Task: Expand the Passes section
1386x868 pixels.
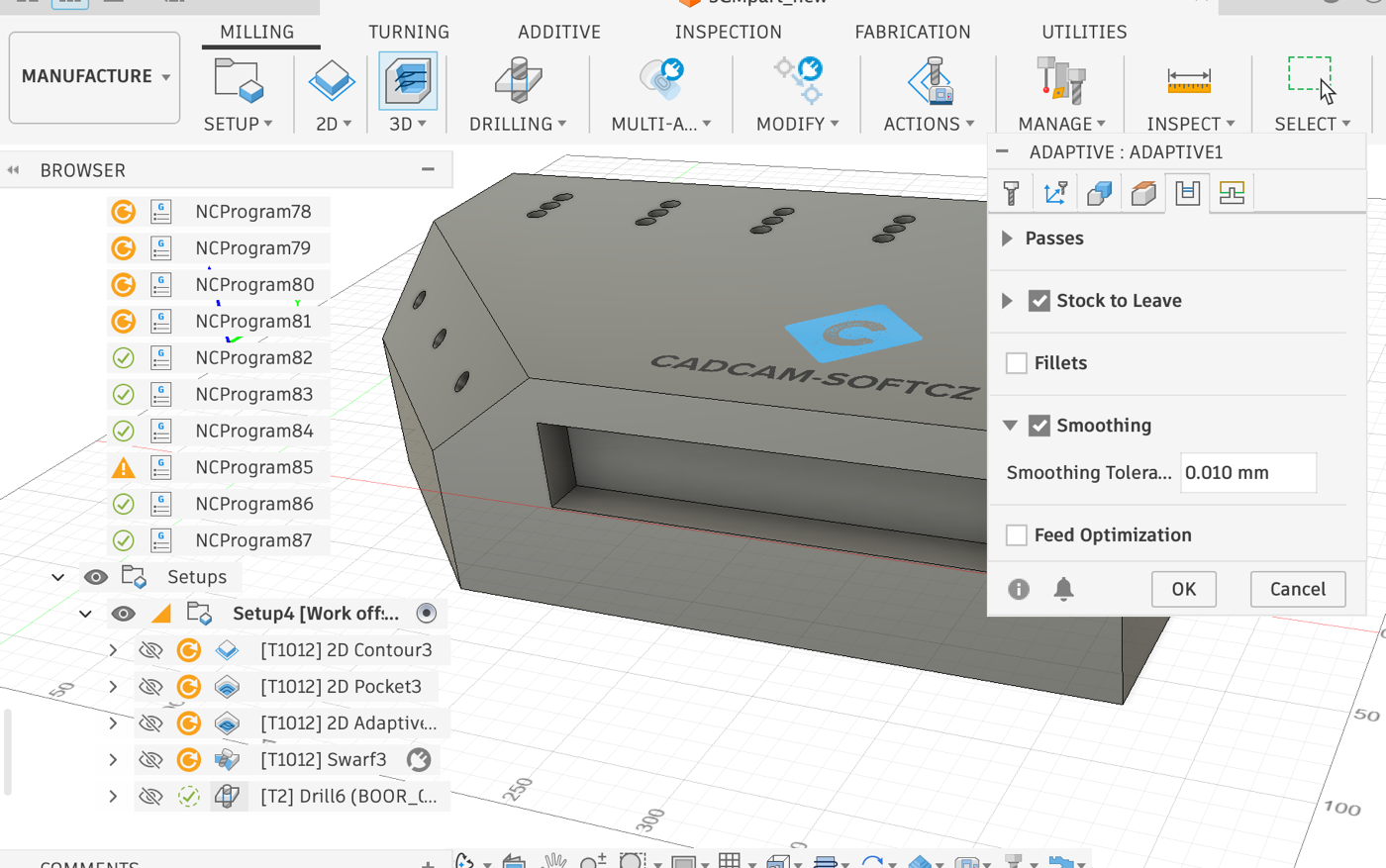Action: point(1007,239)
